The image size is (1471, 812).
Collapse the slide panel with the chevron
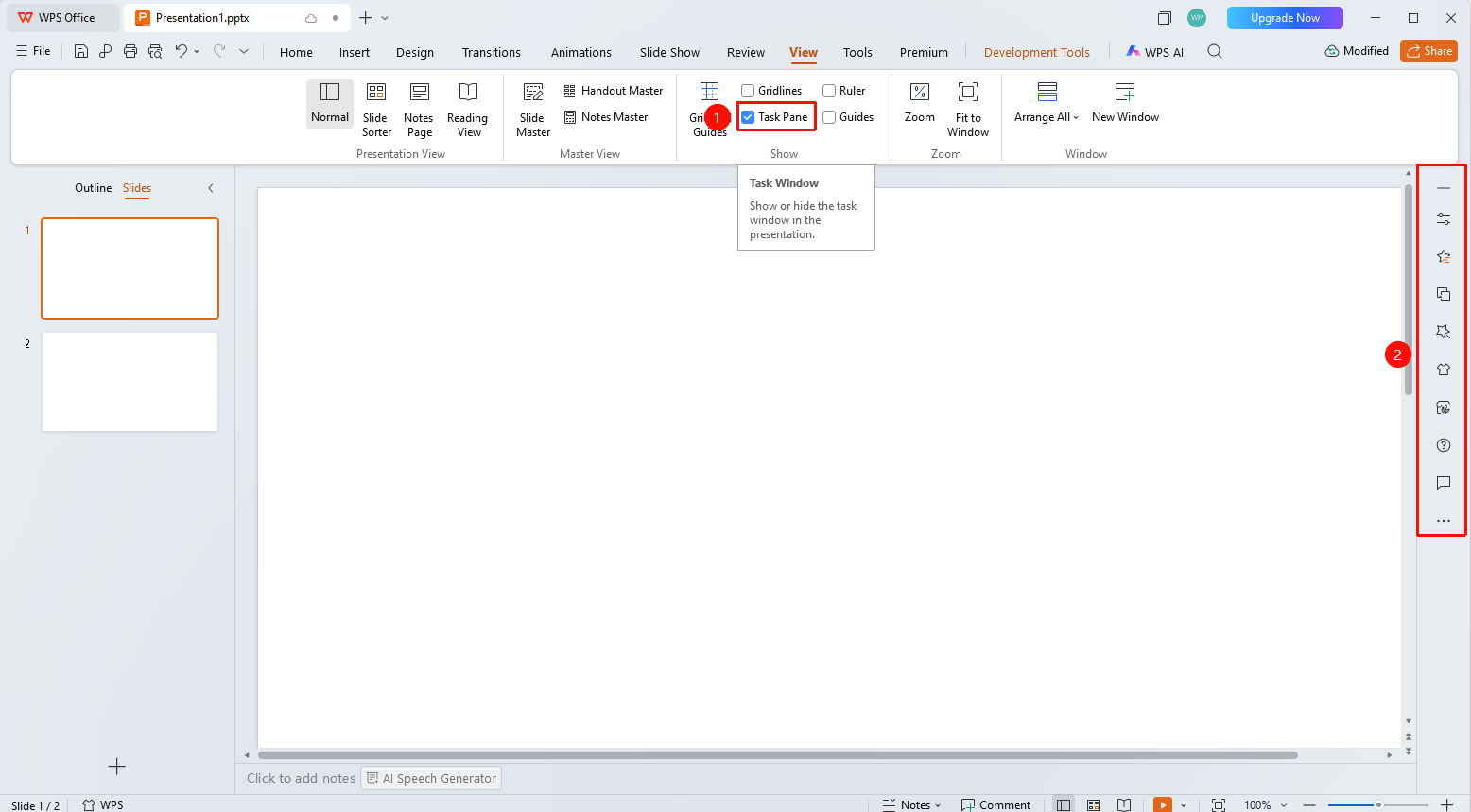[211, 188]
